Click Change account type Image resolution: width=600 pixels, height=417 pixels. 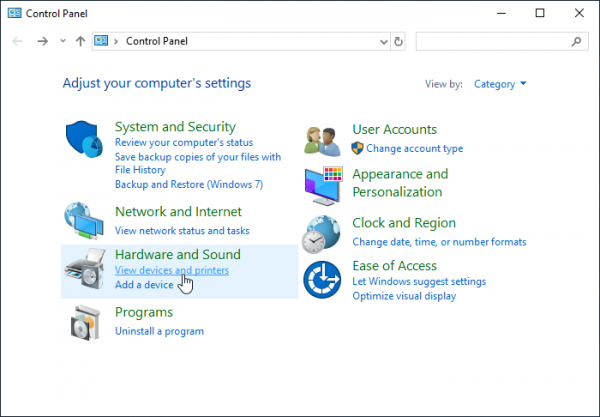[414, 148]
